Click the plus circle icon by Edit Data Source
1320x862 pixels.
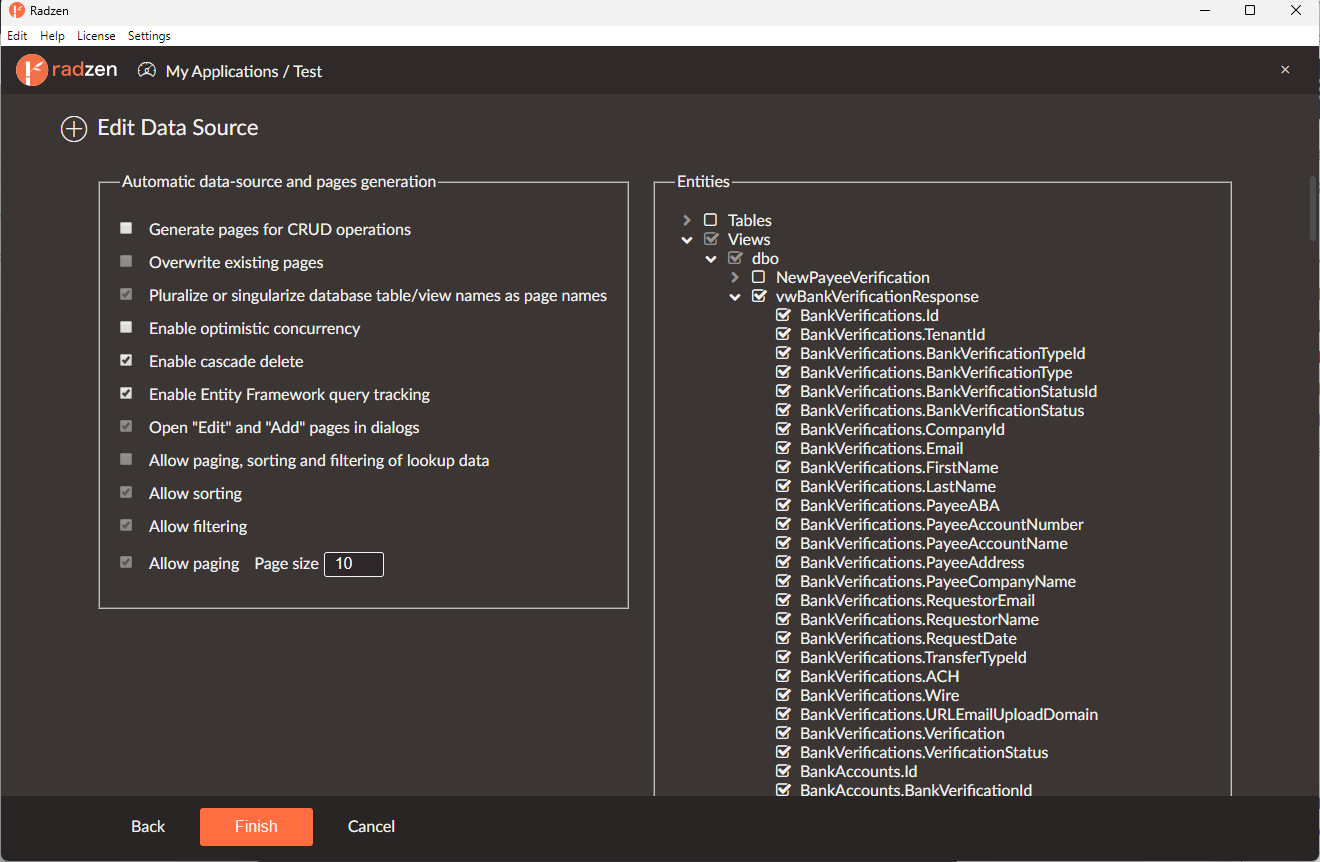[74, 129]
